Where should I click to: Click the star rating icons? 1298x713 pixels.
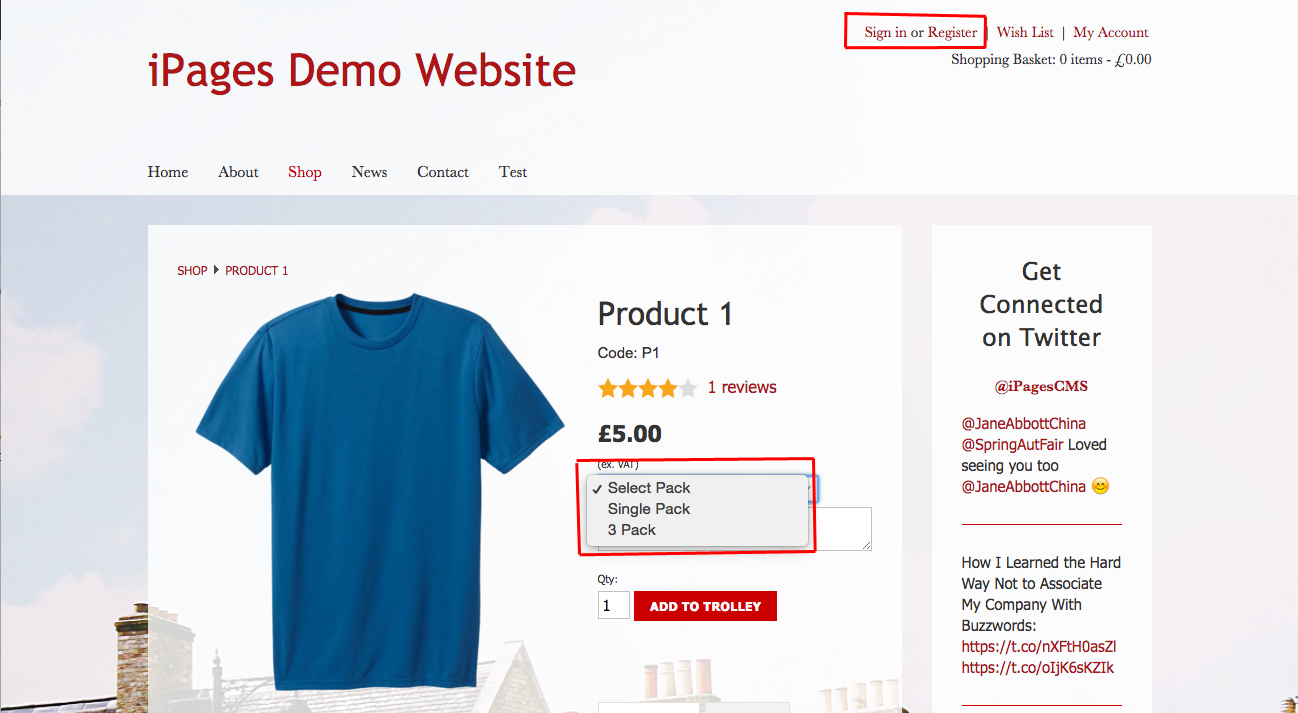point(647,388)
